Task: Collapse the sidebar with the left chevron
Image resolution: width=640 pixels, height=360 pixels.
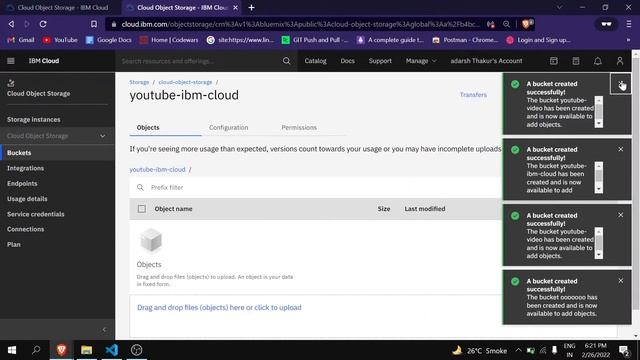Action: (104, 329)
